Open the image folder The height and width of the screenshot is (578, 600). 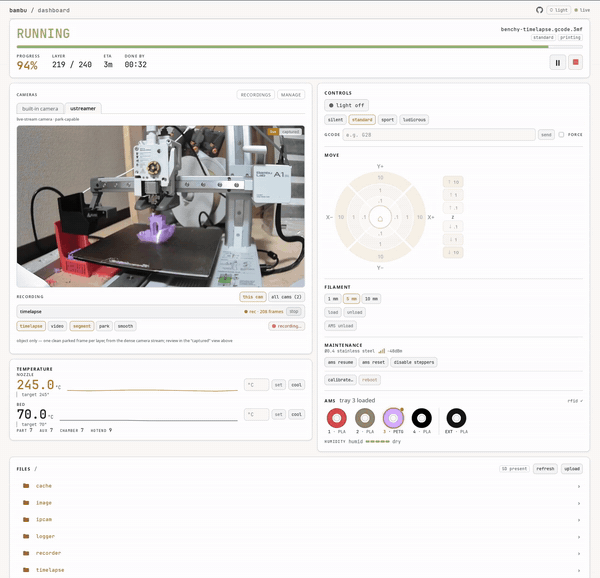point(44,503)
